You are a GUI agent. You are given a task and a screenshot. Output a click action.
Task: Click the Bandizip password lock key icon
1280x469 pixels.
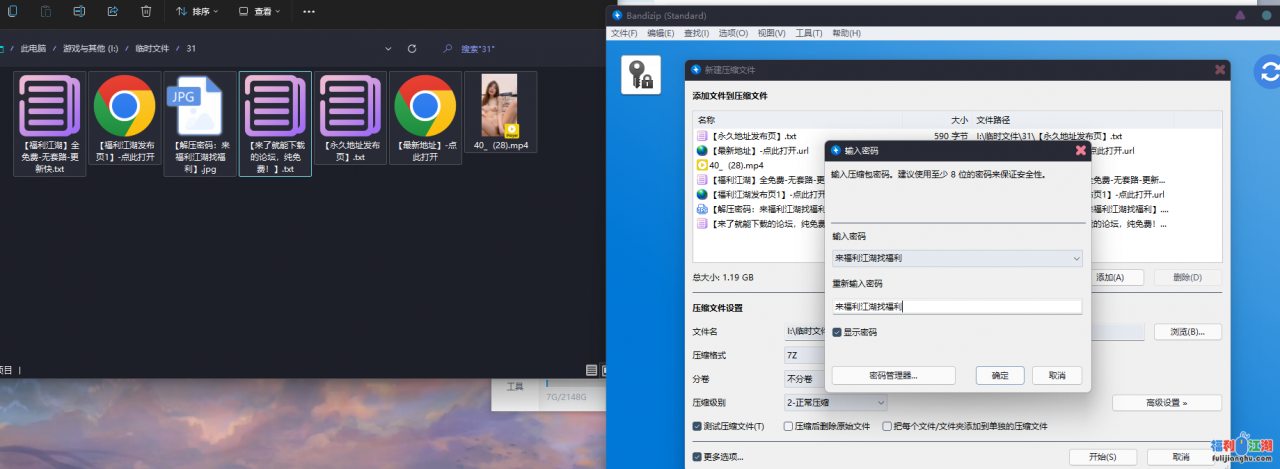[x=640, y=75]
